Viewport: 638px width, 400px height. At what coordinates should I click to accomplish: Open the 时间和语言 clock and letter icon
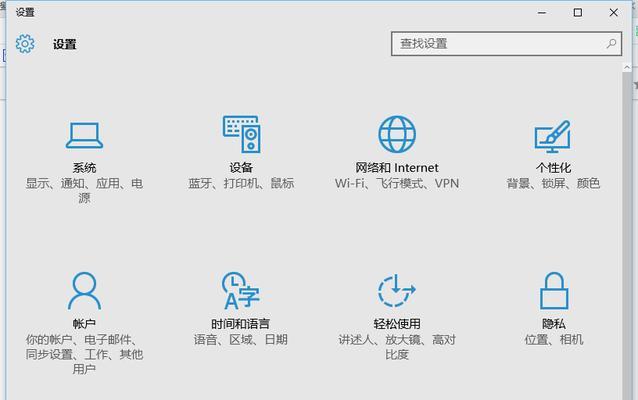coord(240,291)
